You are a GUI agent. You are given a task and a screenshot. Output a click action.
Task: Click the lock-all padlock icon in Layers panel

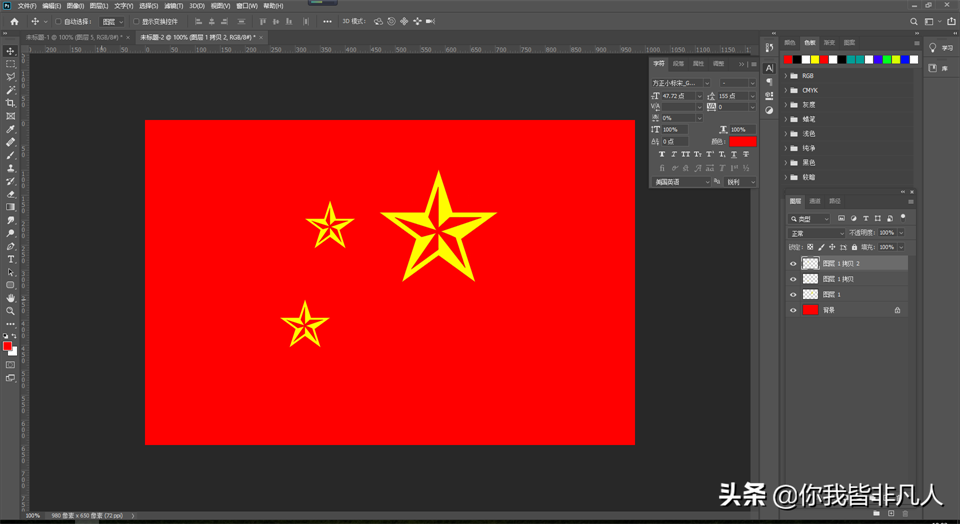(854, 247)
